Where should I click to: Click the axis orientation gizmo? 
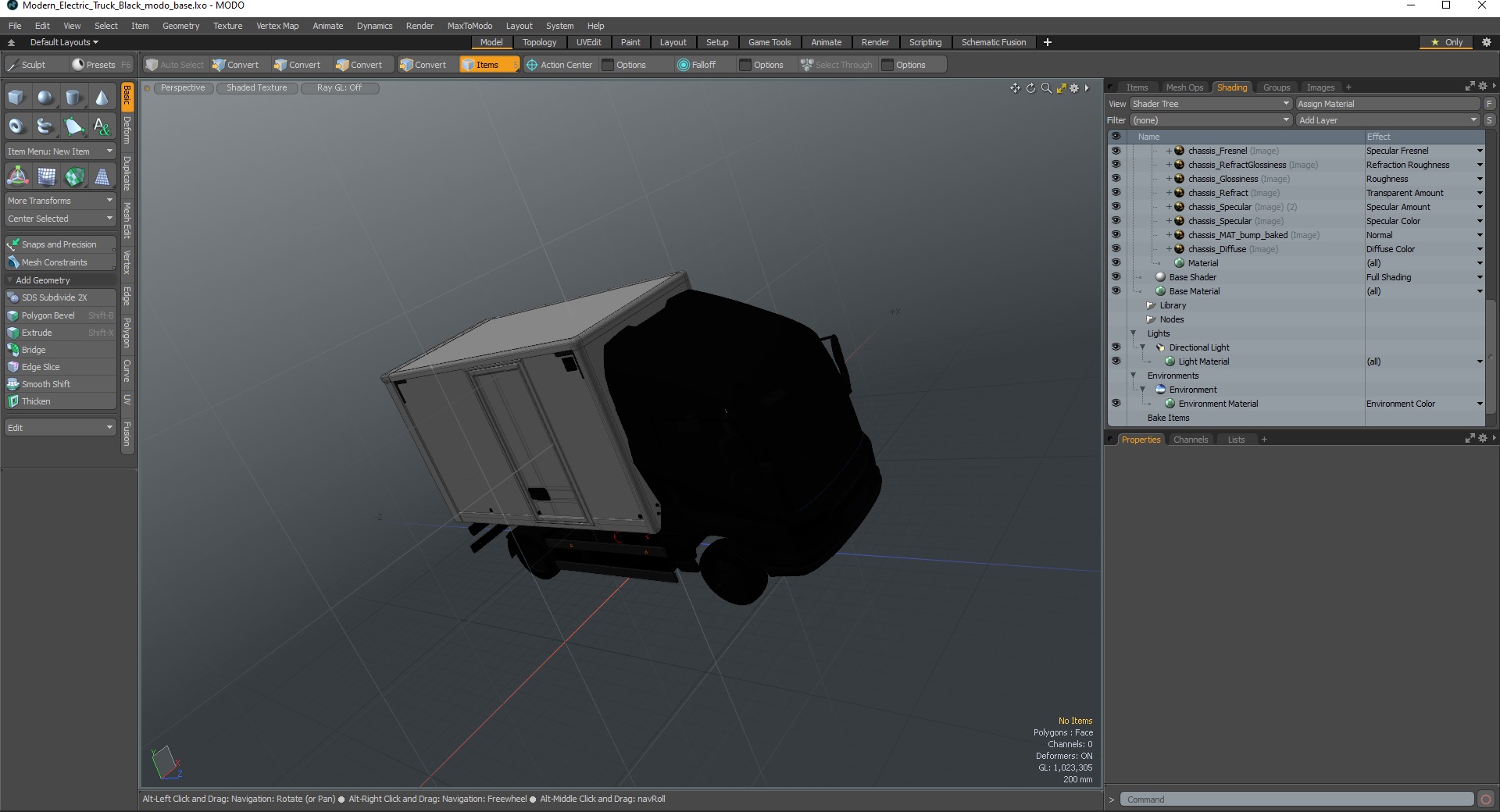166,763
